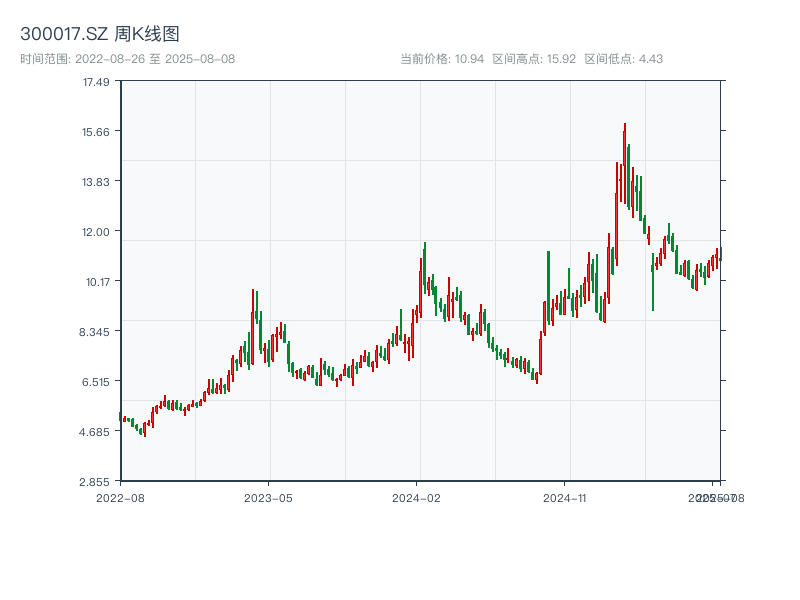Viewport: 800px width, 600px height.
Task: Click the highest candlestick near 15.92 peak
Action: pyautogui.click(x=624, y=163)
